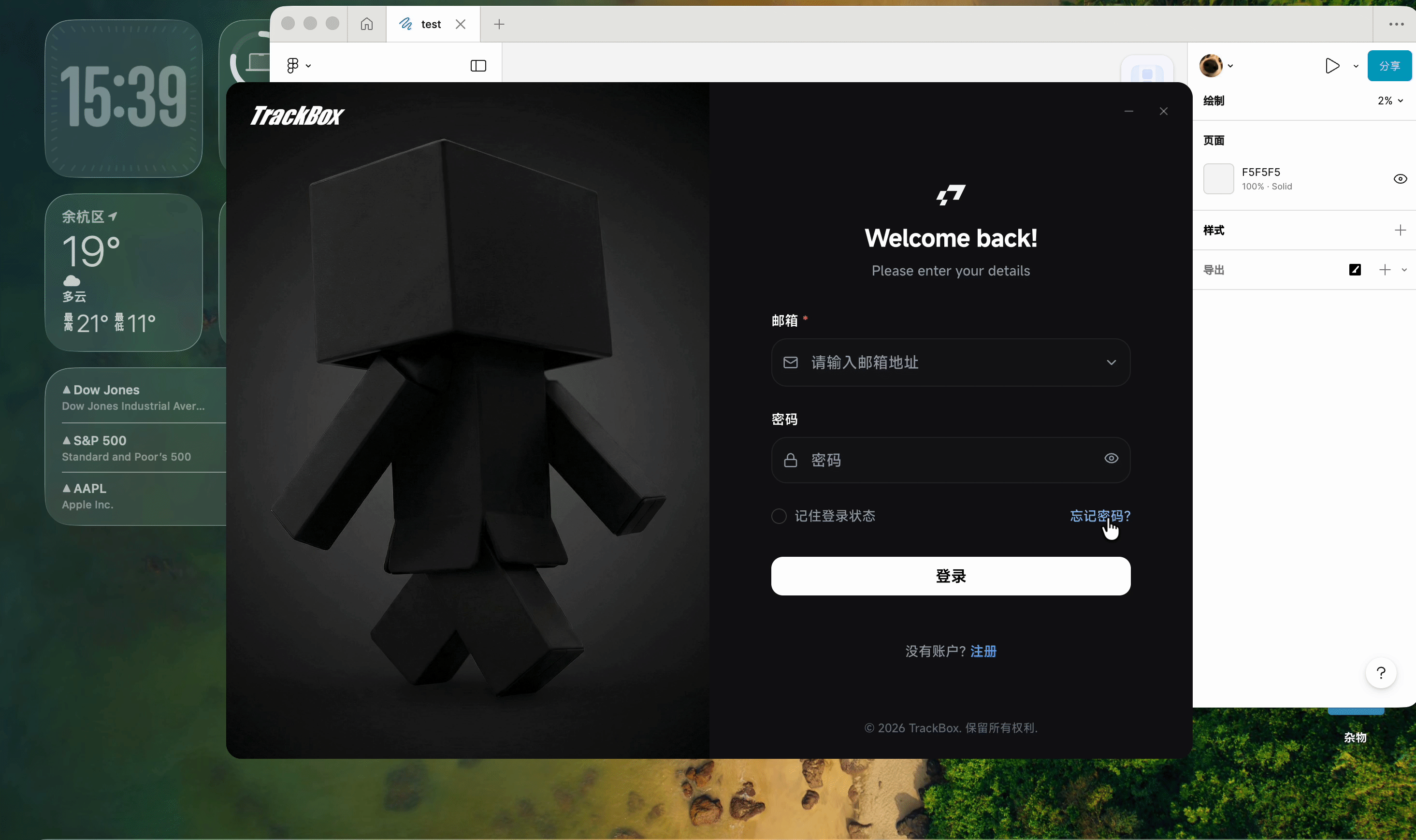
Task: Open the 2% zoom dropdown
Action: [1390, 101]
